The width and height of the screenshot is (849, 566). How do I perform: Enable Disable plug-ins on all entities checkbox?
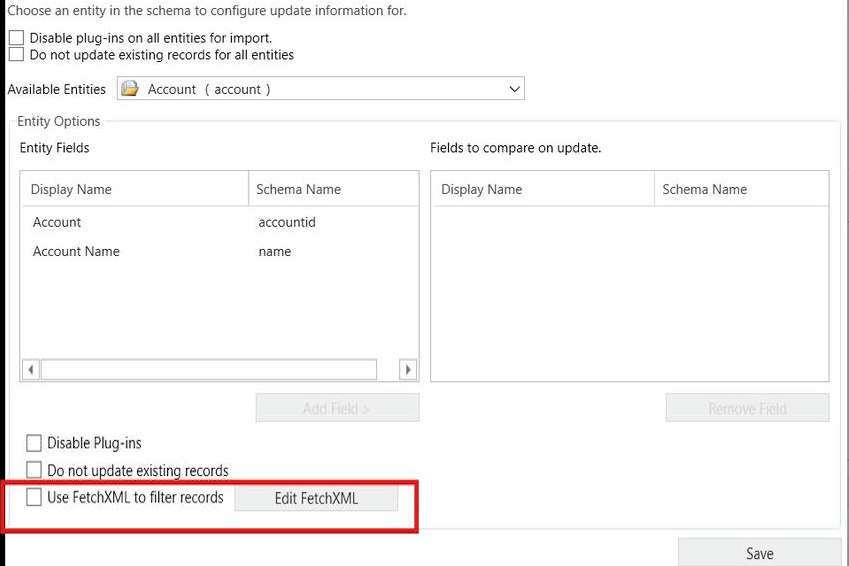15,38
